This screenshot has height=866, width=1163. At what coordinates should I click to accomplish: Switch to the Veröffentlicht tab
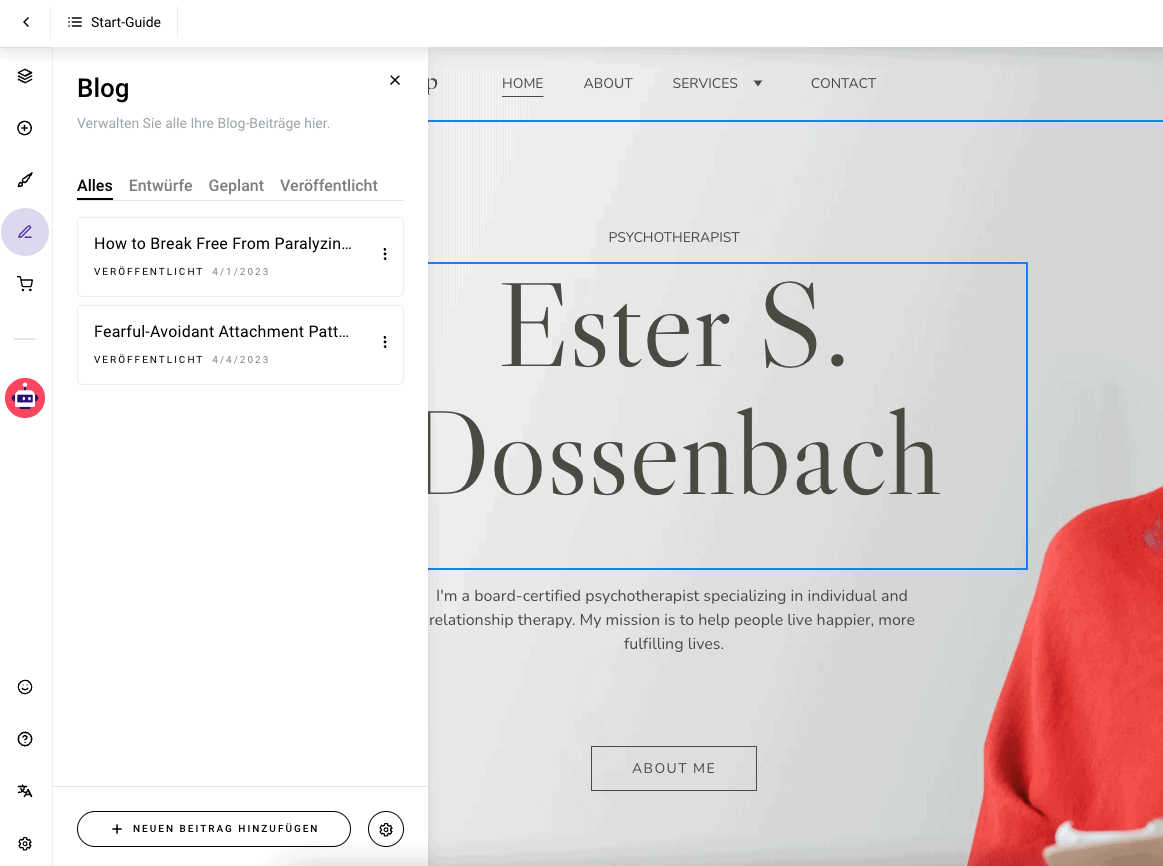(329, 185)
